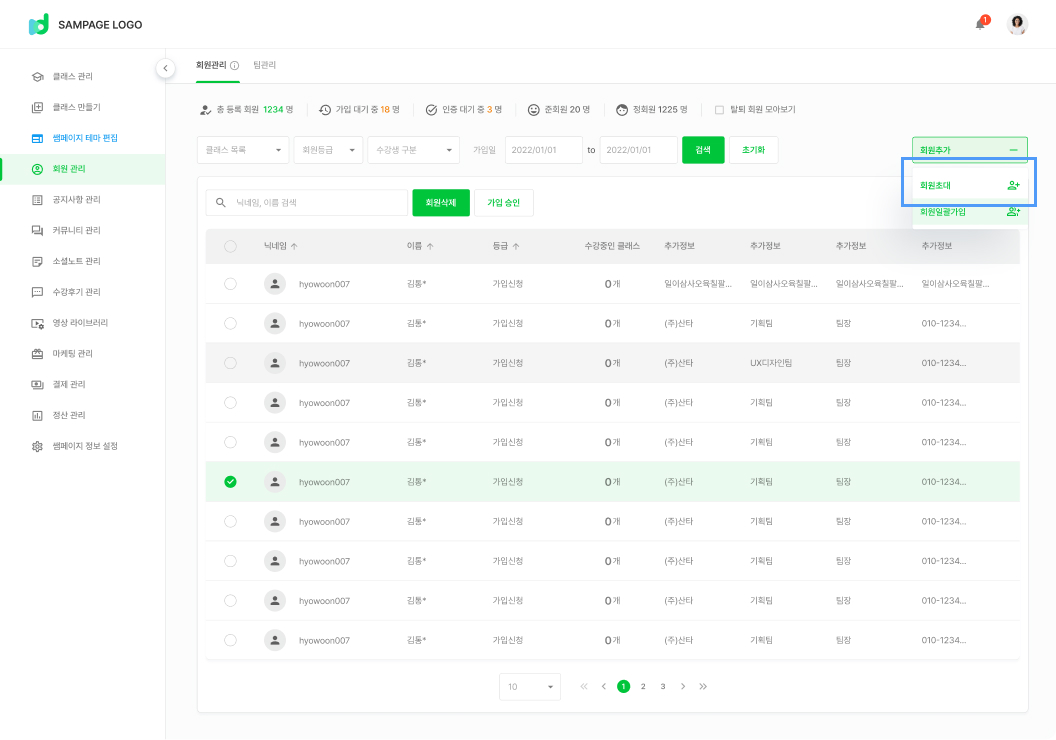Click the 가입 승인 button
Viewport: 1056px width, 740px height.
503,202
